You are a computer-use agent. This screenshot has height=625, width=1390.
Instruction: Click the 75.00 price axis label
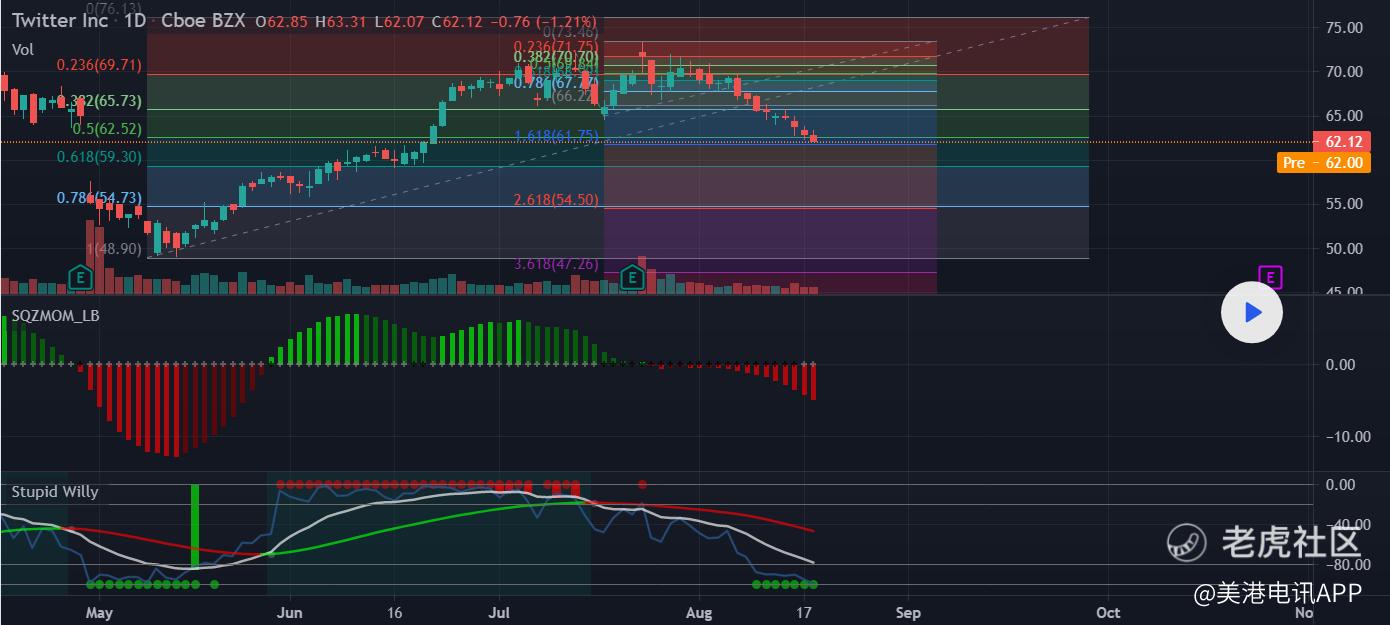(1343, 28)
